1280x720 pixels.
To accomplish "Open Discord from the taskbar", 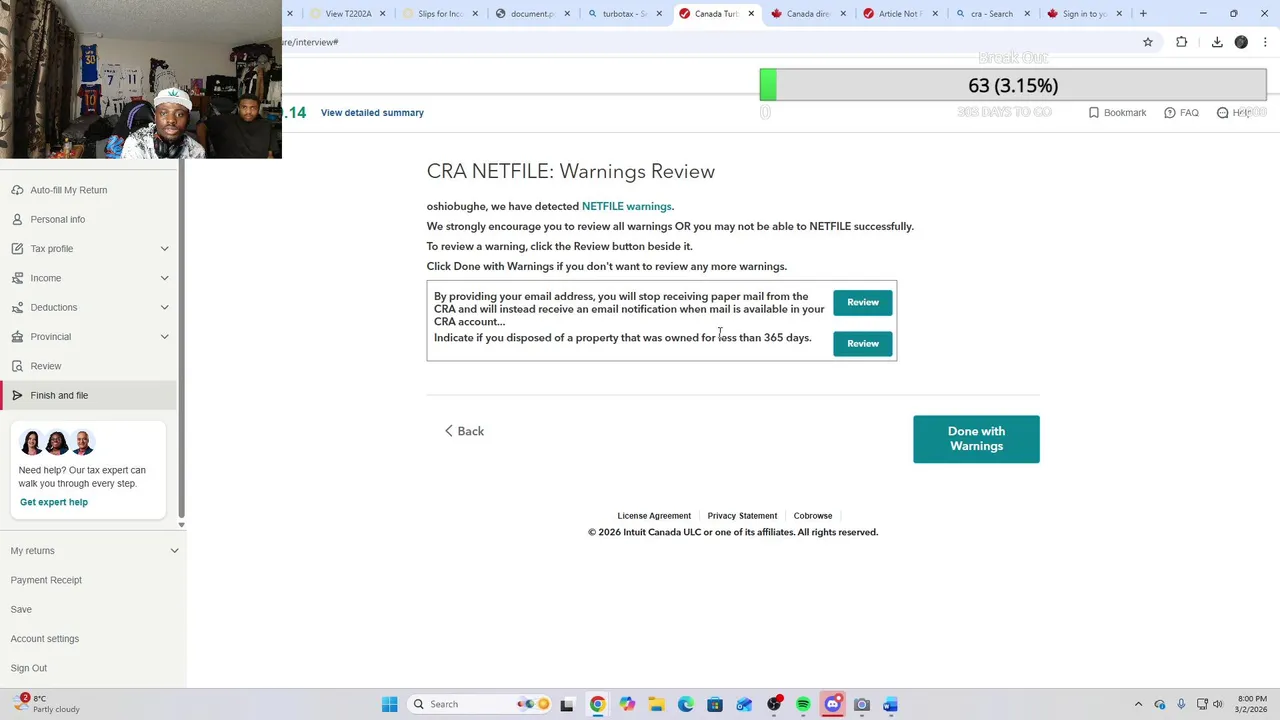I will point(832,704).
